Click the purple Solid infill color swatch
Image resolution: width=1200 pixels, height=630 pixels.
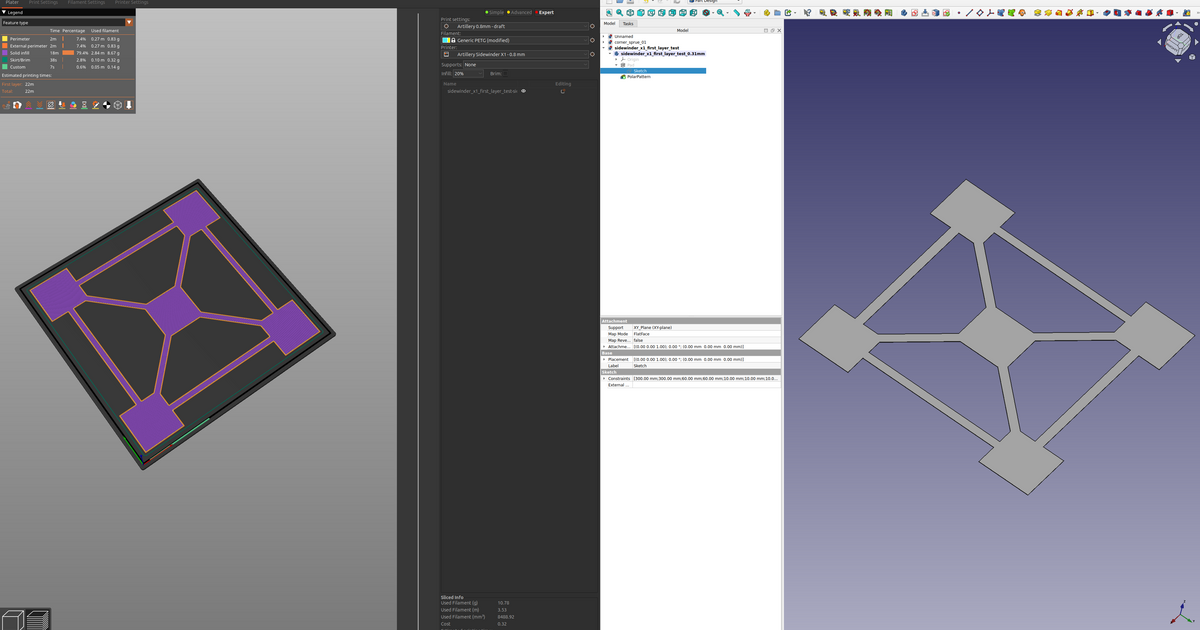click(x=5, y=53)
